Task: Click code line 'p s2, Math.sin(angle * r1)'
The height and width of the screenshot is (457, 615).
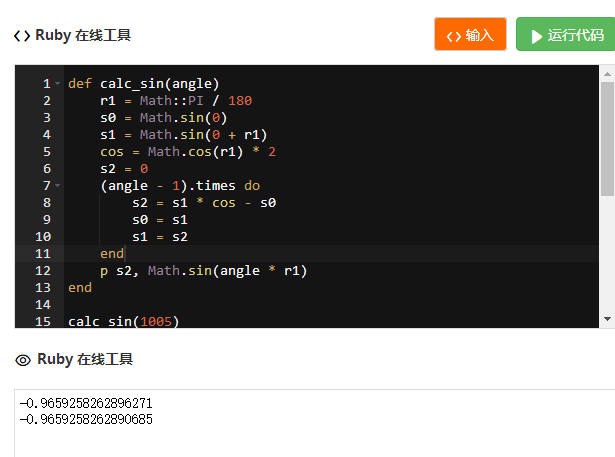Action: pos(204,271)
